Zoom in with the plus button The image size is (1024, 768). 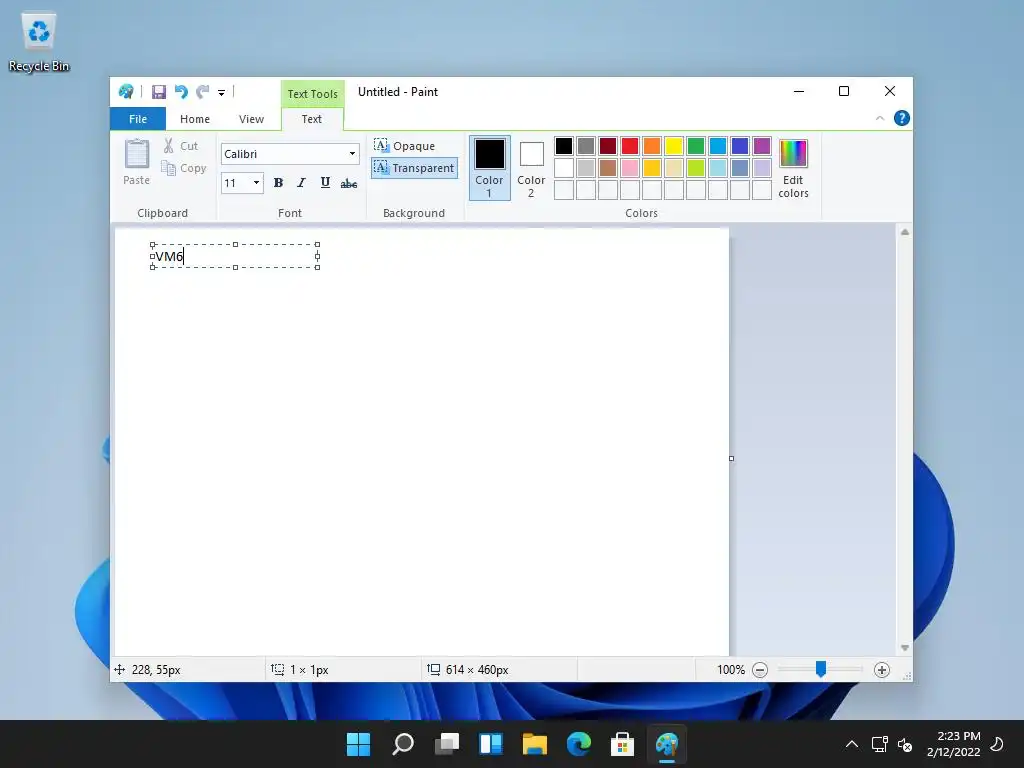point(882,670)
